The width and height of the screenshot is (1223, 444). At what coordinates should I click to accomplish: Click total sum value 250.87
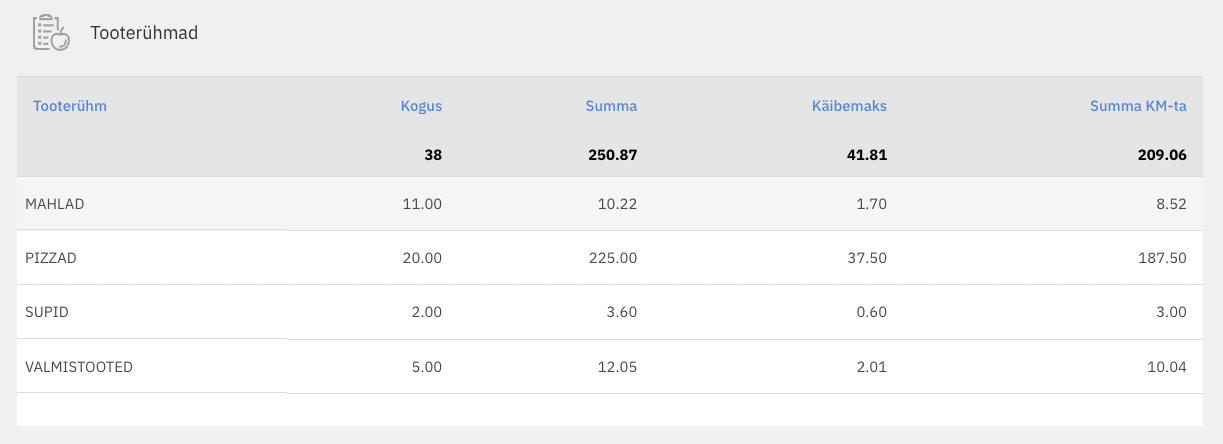(613, 155)
